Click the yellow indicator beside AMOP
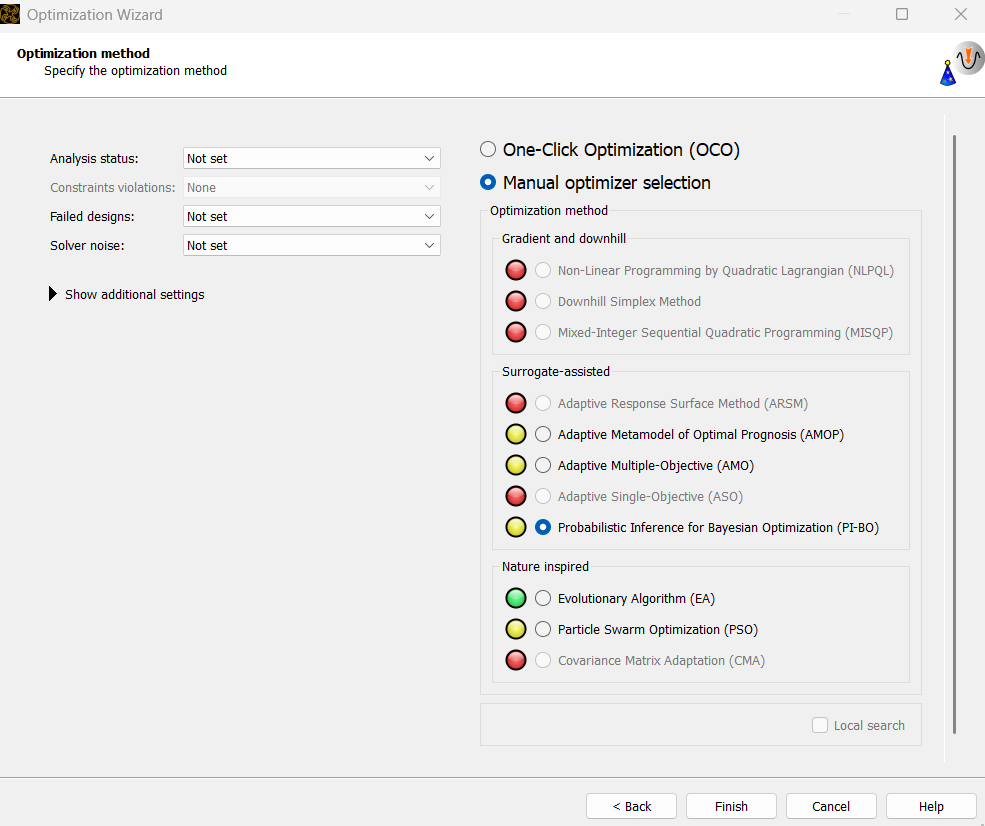 click(516, 434)
